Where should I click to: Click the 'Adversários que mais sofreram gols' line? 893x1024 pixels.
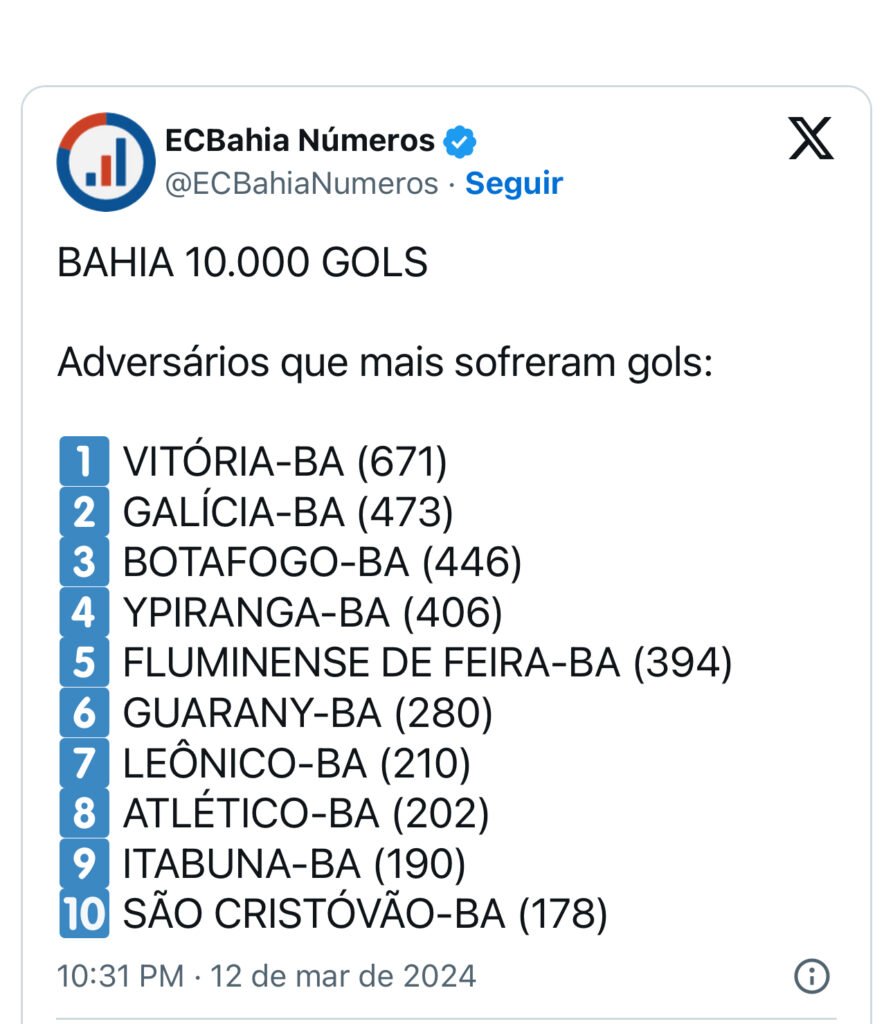tap(385, 363)
